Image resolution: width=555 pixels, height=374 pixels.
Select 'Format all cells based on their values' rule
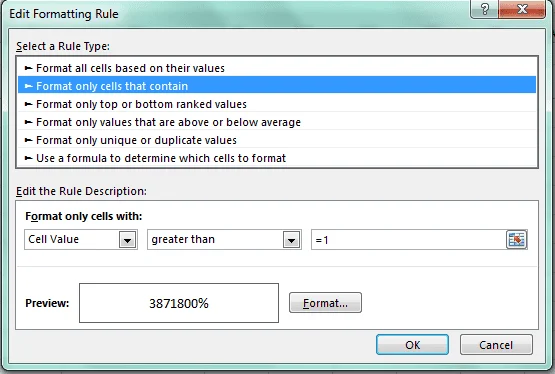277,68
